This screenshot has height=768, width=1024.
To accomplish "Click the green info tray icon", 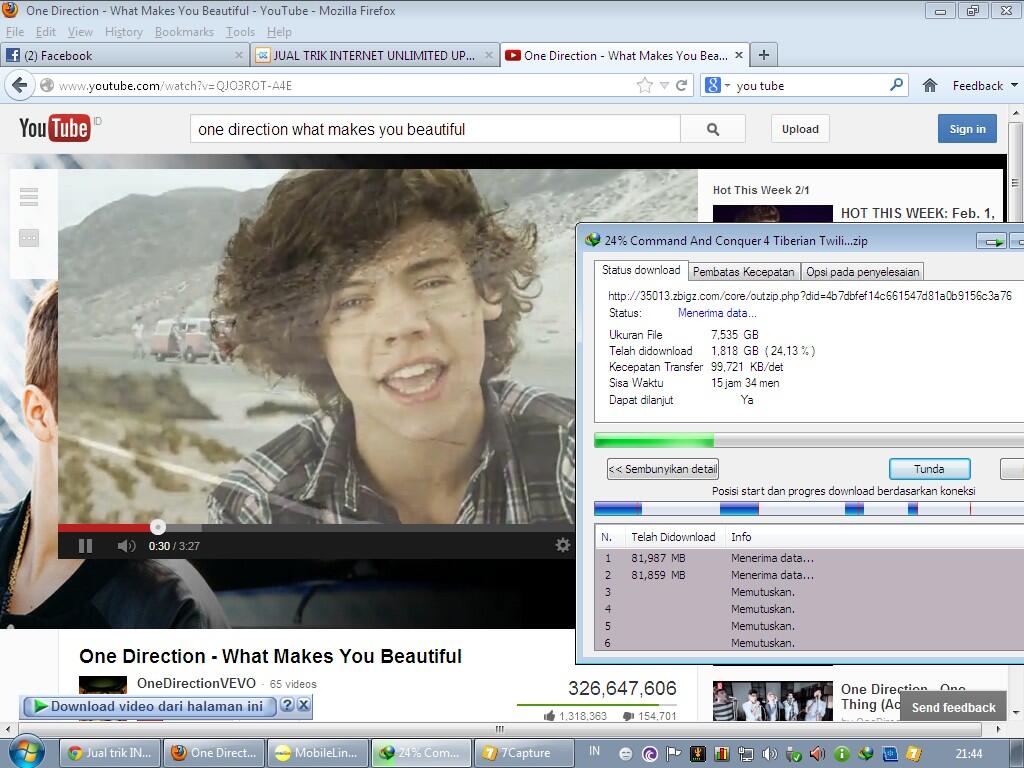I will [x=842, y=754].
